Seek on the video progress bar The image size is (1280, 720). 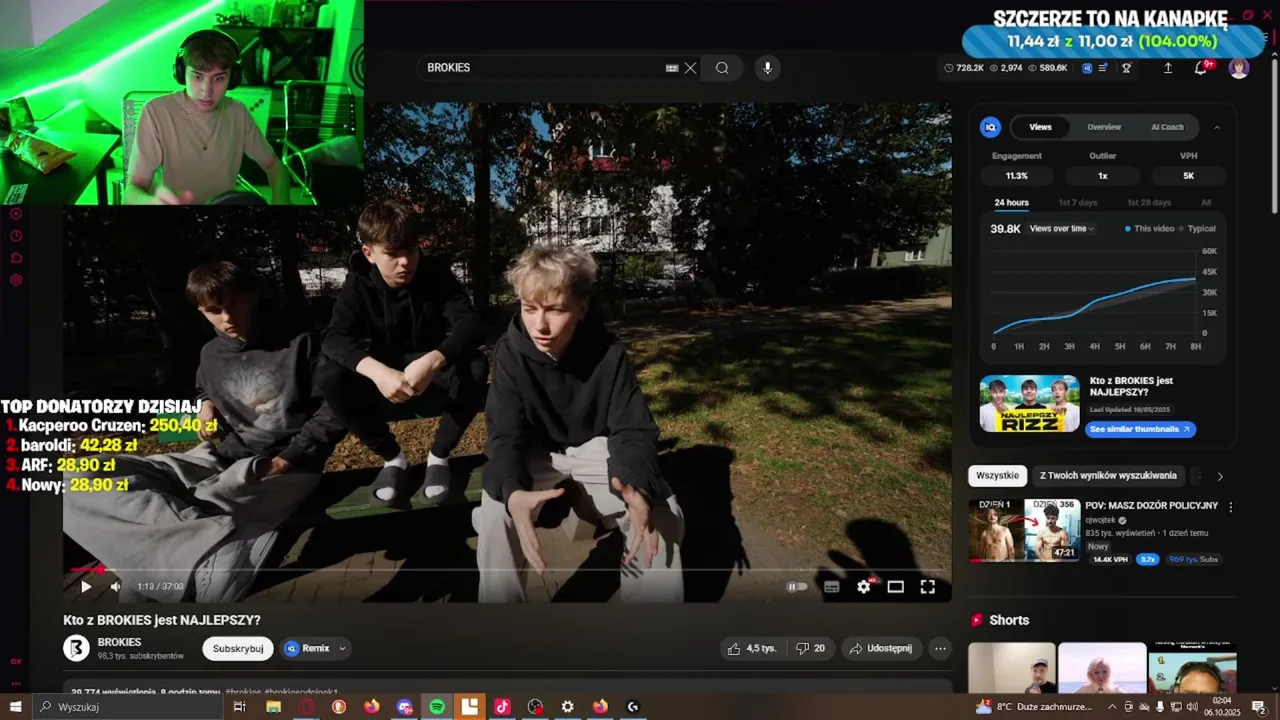(x=507, y=570)
